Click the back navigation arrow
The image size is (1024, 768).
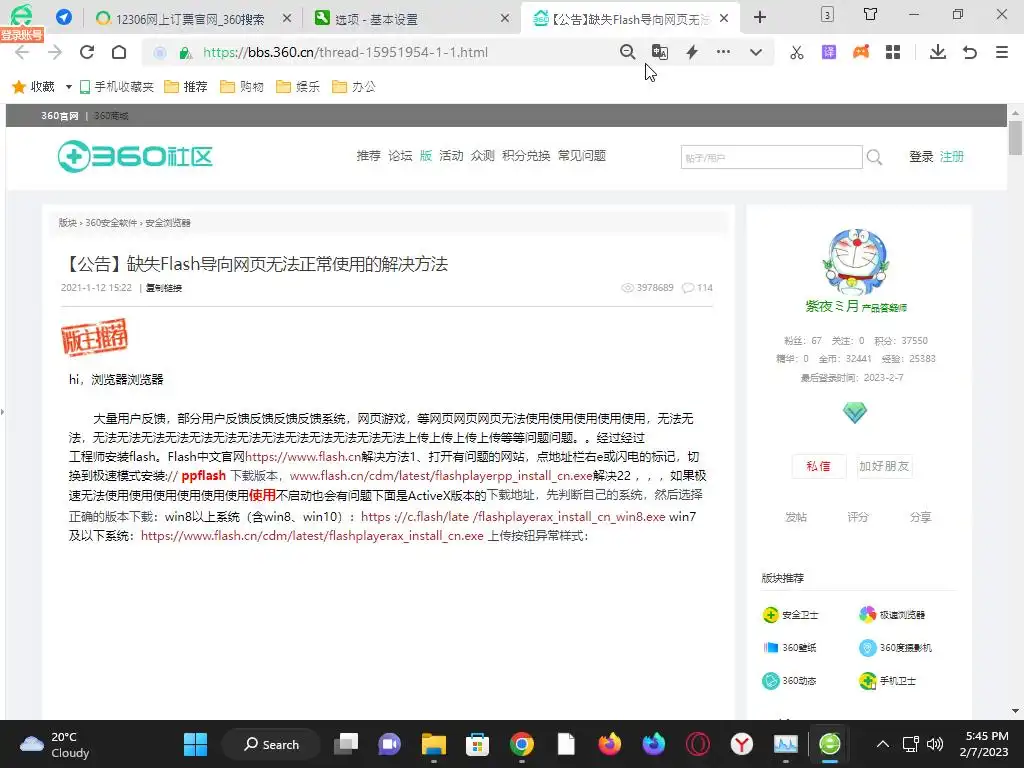pyautogui.click(x=22, y=52)
